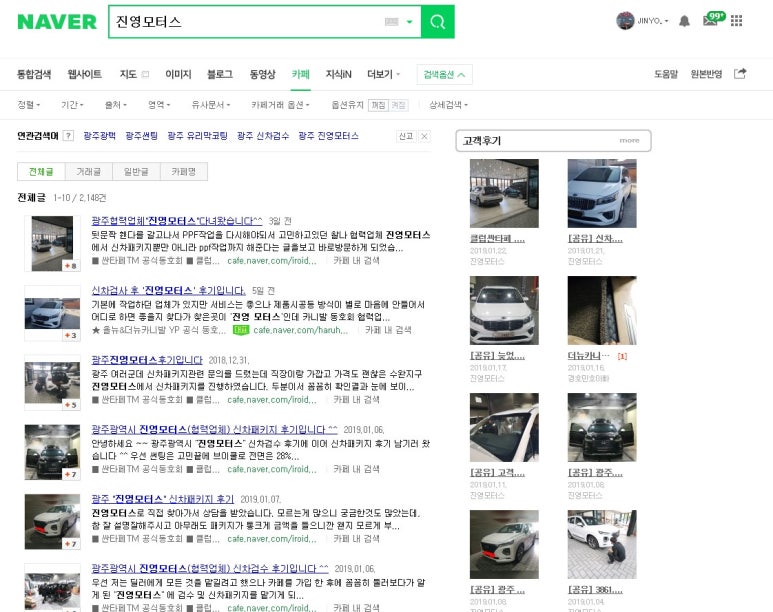Image resolution: width=773 pixels, height=612 pixels.
Task: Open the [공유] 신차 review thumbnail
Action: click(602, 193)
